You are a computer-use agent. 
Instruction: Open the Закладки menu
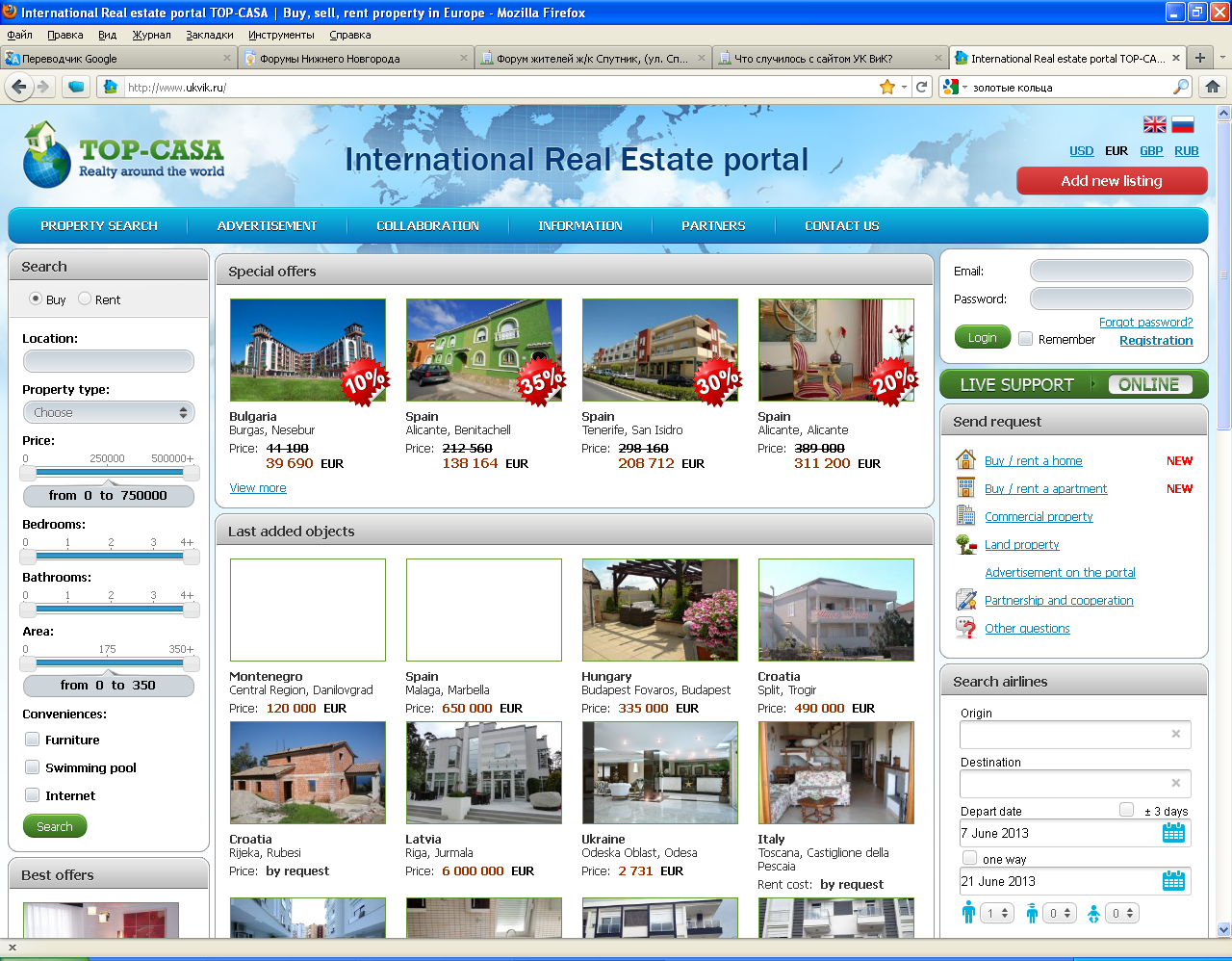(x=209, y=35)
